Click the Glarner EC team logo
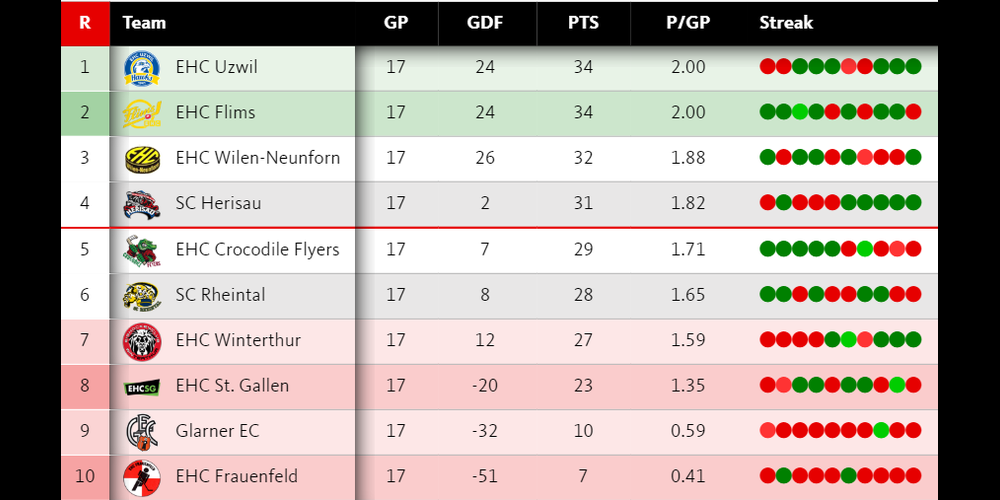The width and height of the screenshot is (1000, 500). tap(142, 431)
